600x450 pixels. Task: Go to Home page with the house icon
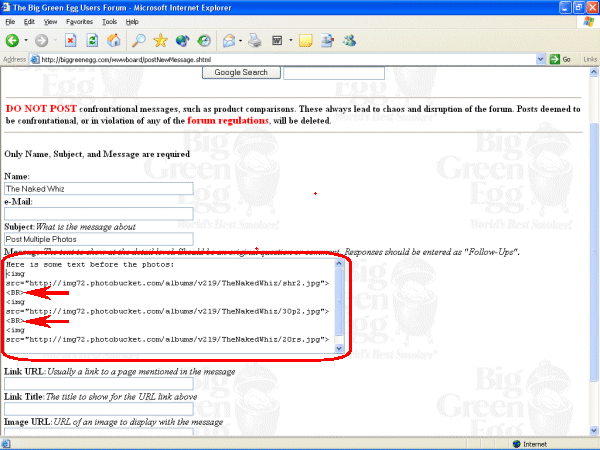(114, 40)
